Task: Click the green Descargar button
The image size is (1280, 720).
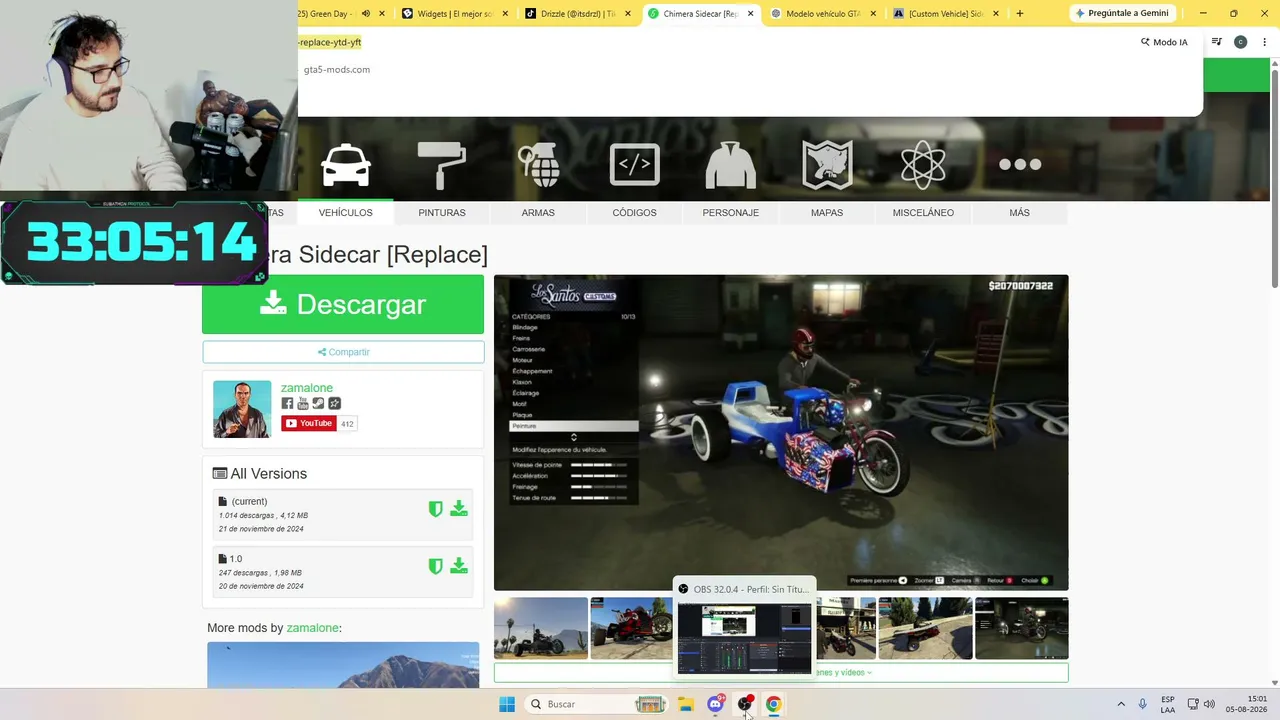Action: (x=343, y=304)
